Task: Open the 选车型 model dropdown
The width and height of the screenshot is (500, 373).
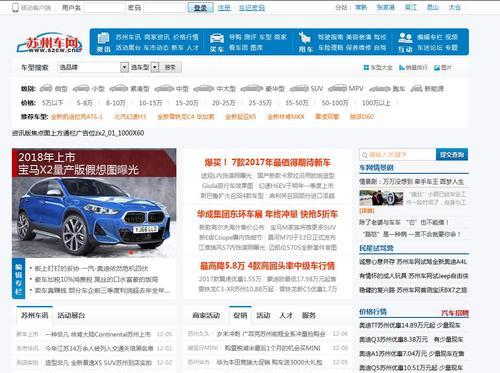Action: point(144,67)
